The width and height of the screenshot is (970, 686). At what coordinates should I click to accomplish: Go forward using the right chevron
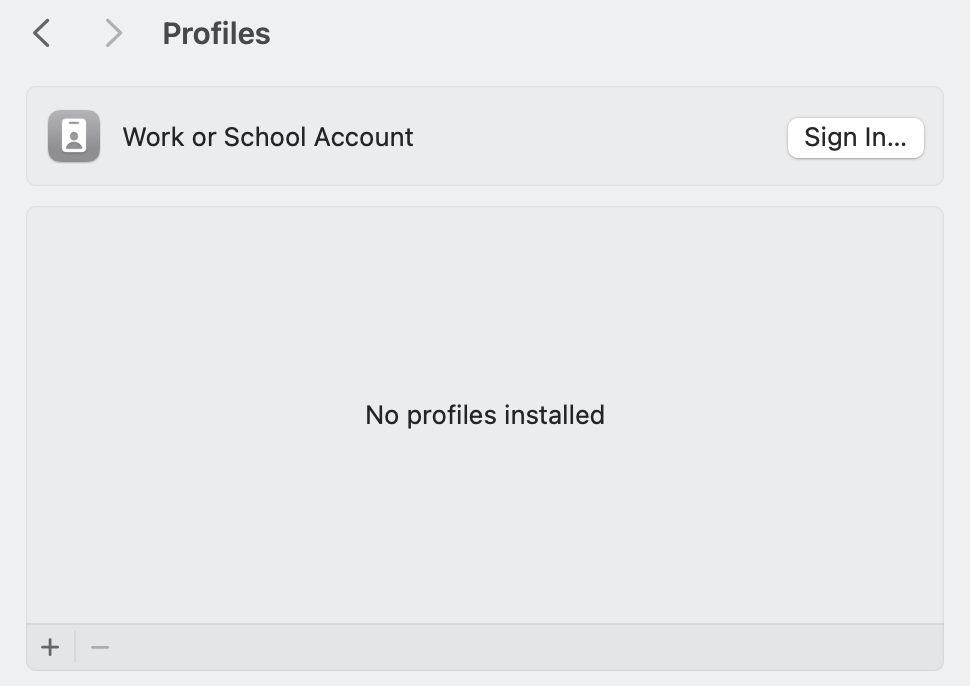coord(113,34)
